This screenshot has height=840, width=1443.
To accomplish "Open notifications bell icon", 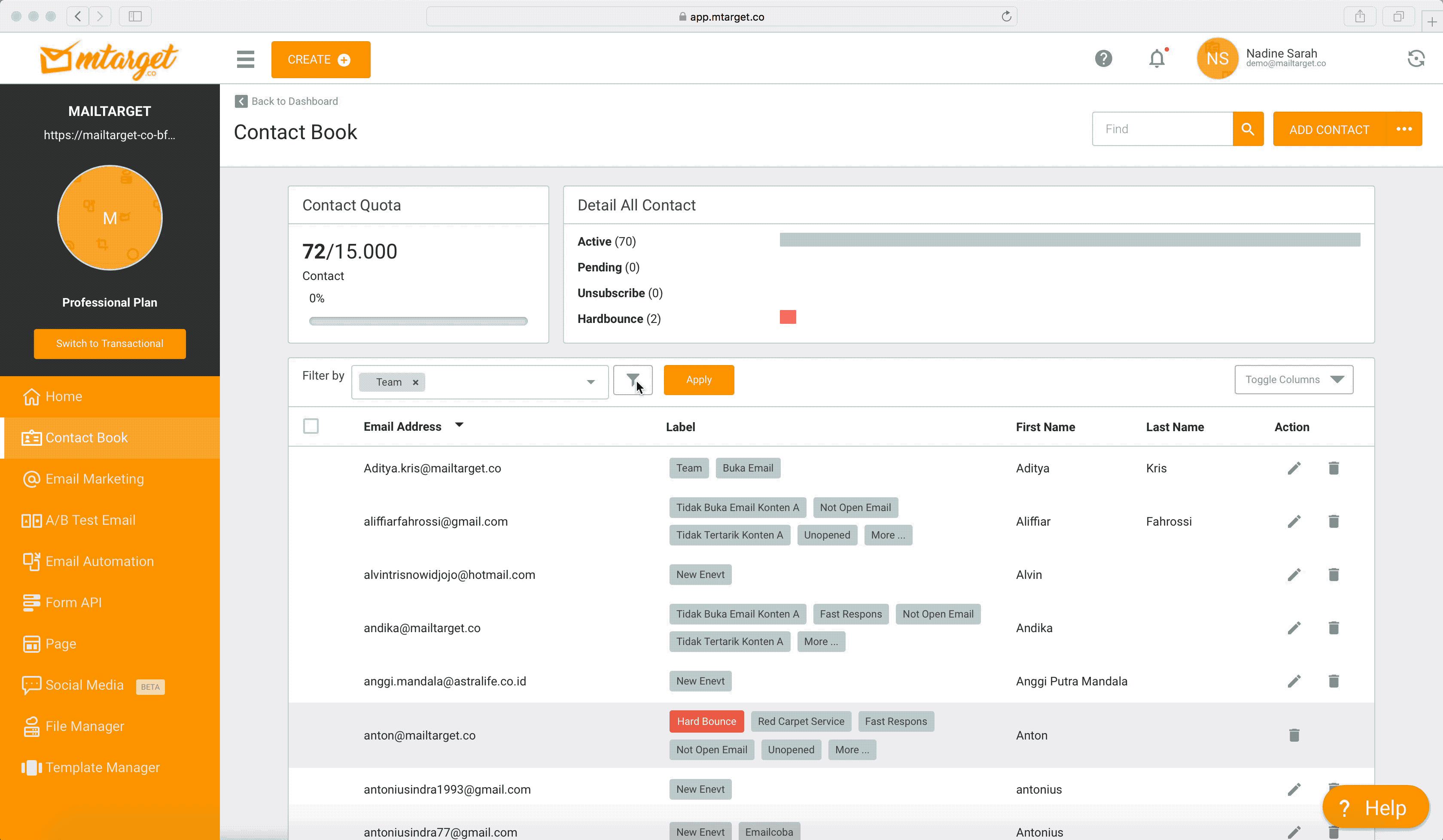I will (x=1157, y=59).
